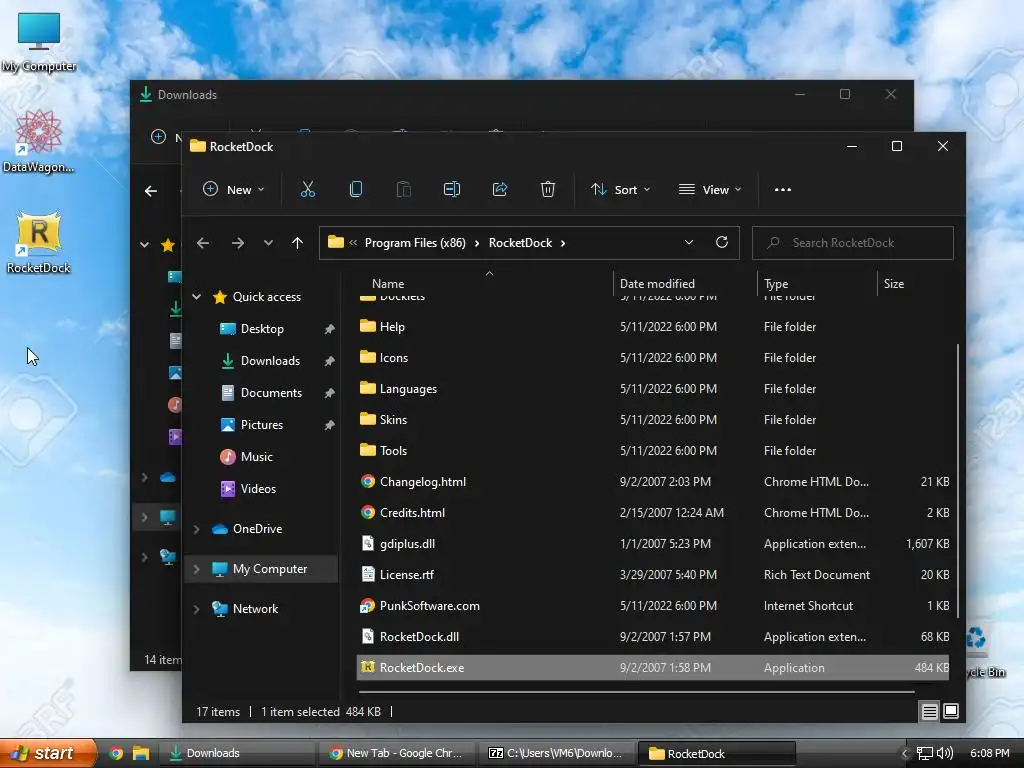Click RocketDock breadcrumb in address bar
Screen dimensions: 1024x768
(x=520, y=243)
